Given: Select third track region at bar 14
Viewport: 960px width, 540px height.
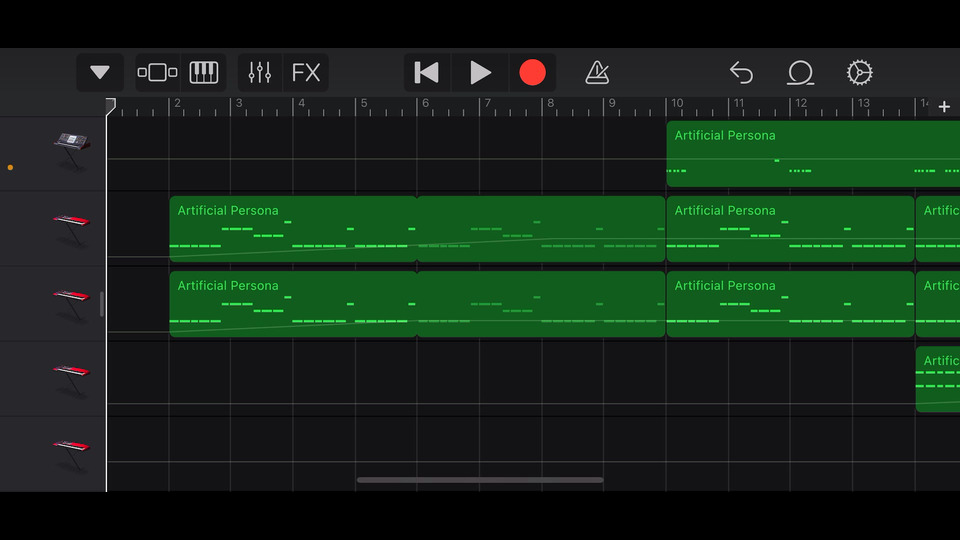Looking at the screenshot, I should (938, 304).
